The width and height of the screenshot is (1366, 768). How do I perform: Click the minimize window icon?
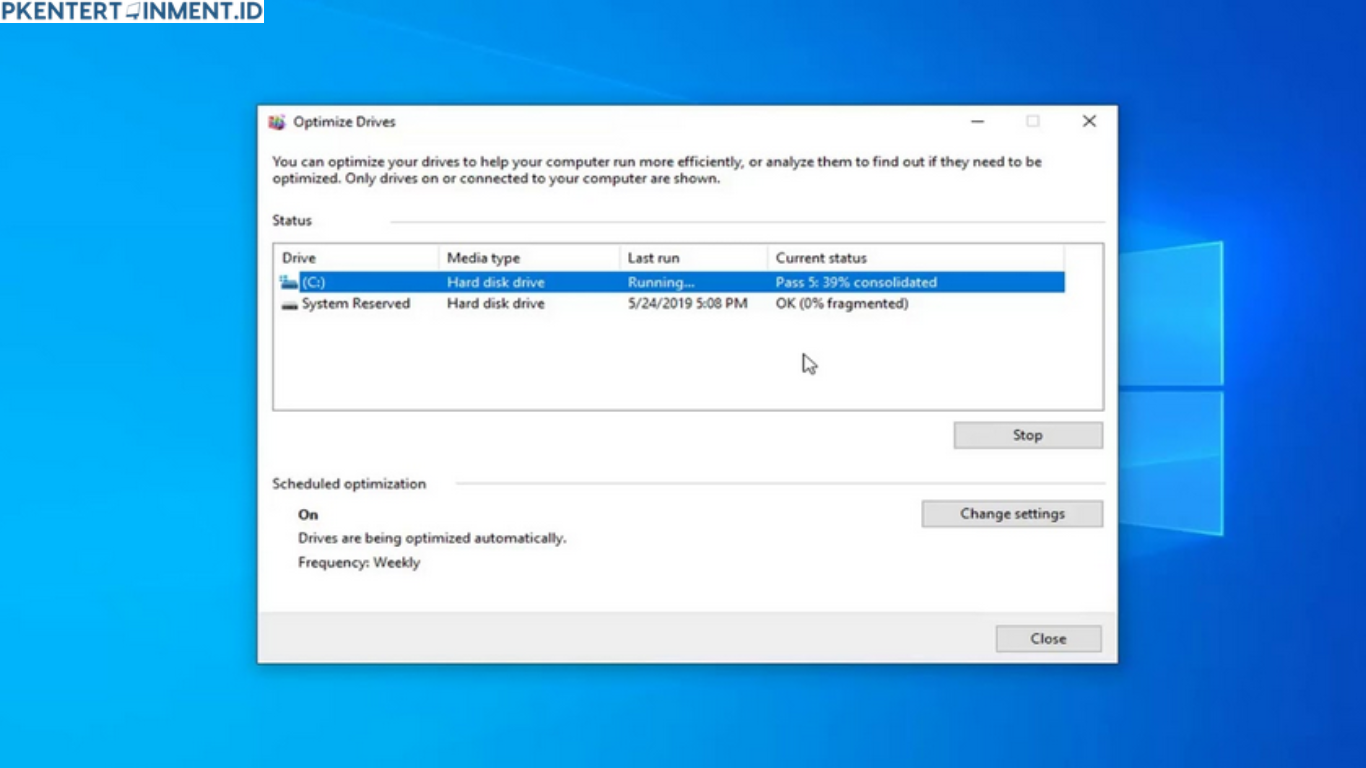(976, 120)
